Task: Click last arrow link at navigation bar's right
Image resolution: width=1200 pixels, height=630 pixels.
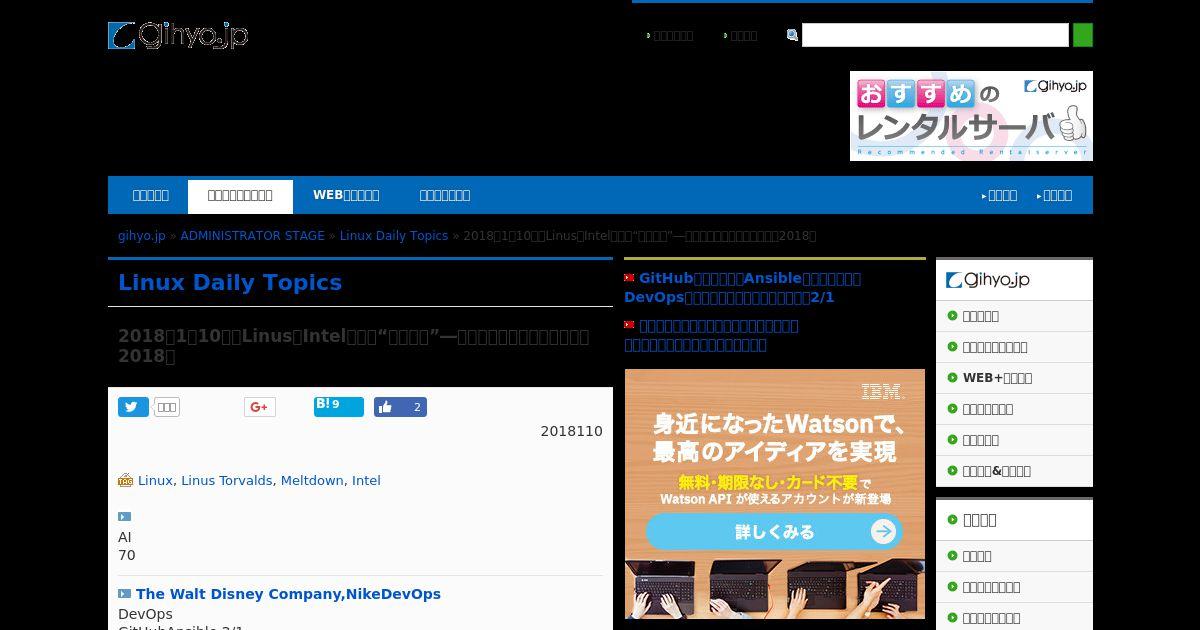Action: 1055,196
